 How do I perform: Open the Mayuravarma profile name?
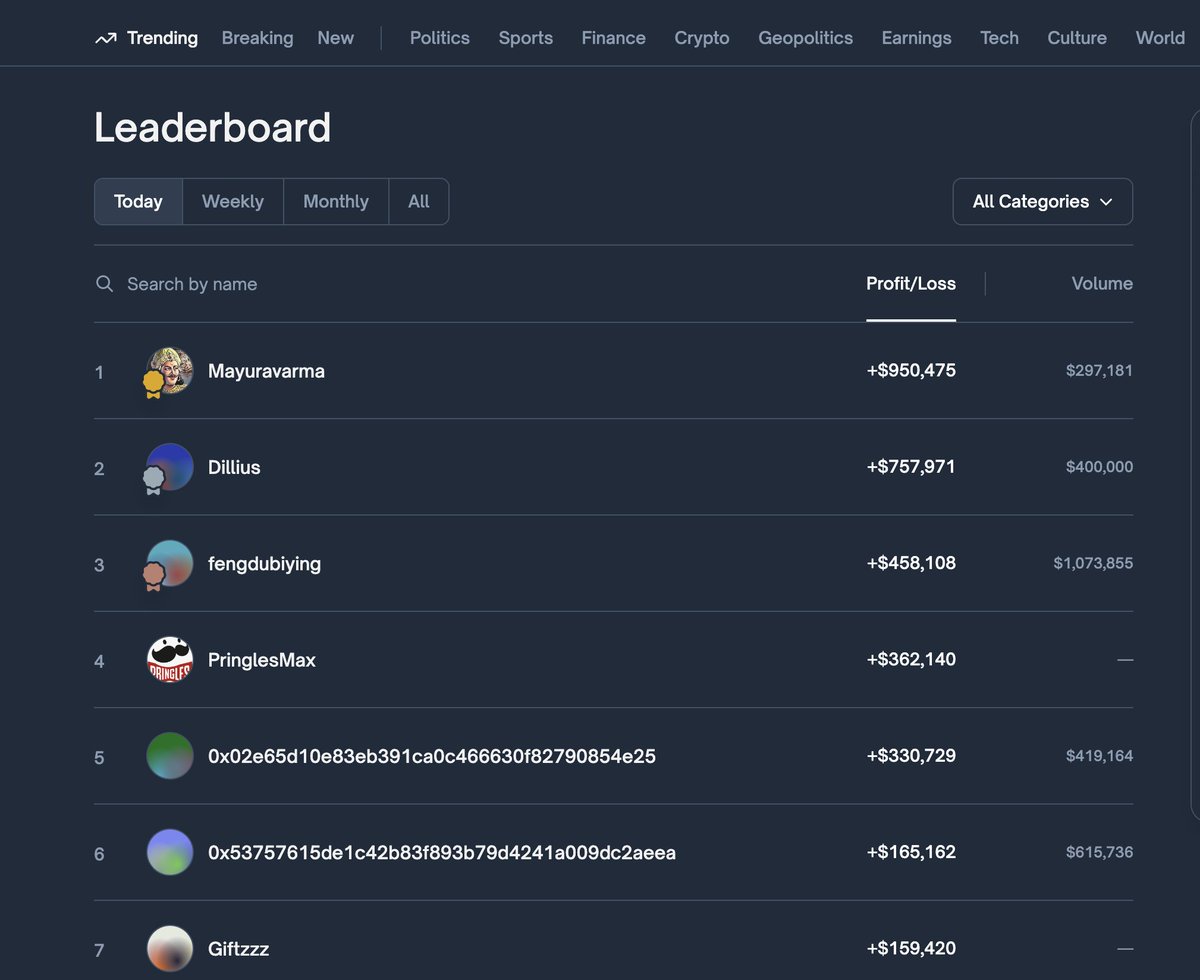[266, 371]
